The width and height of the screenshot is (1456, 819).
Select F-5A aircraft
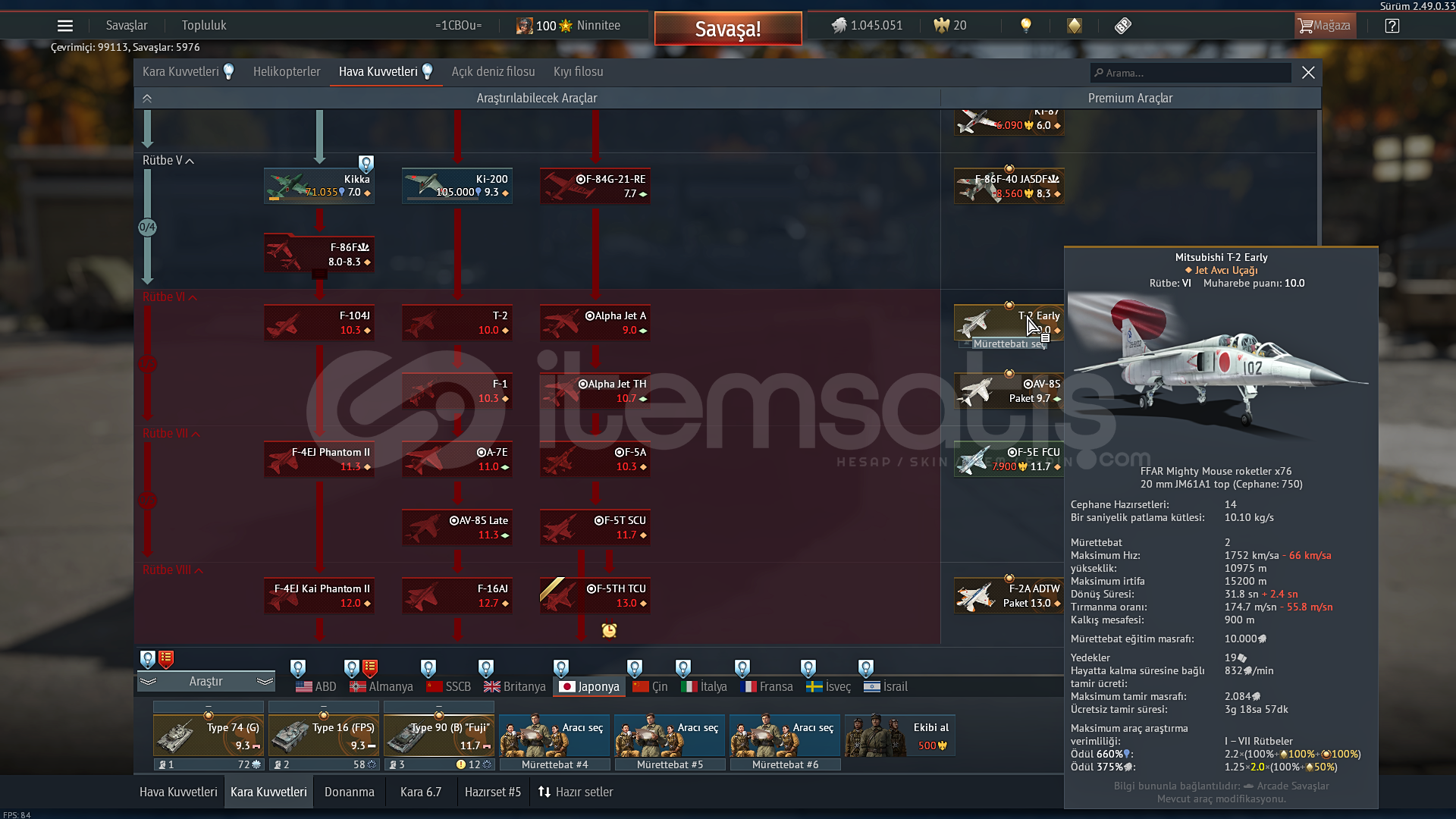coord(595,459)
